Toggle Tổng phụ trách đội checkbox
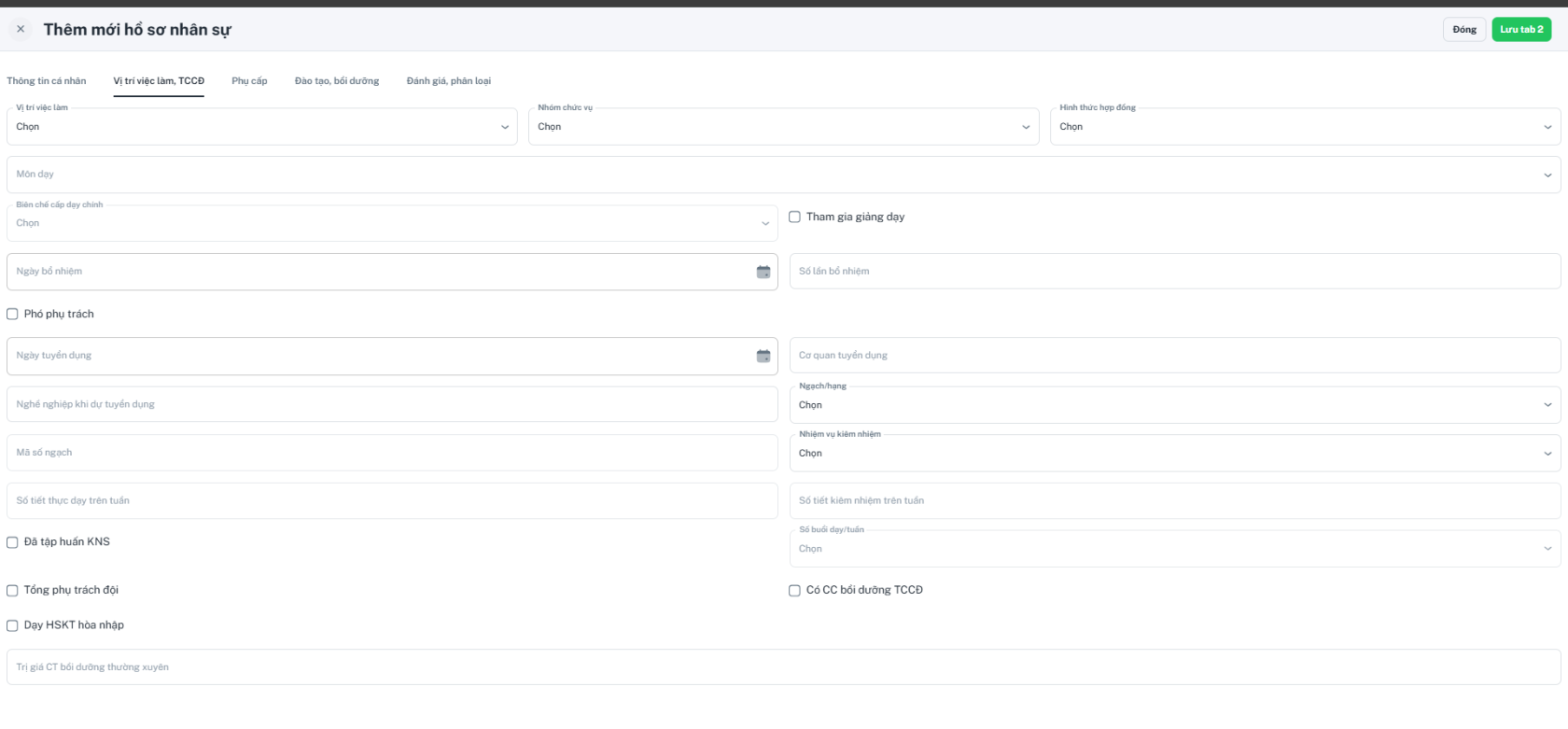The image size is (1568, 729). click(x=12, y=591)
